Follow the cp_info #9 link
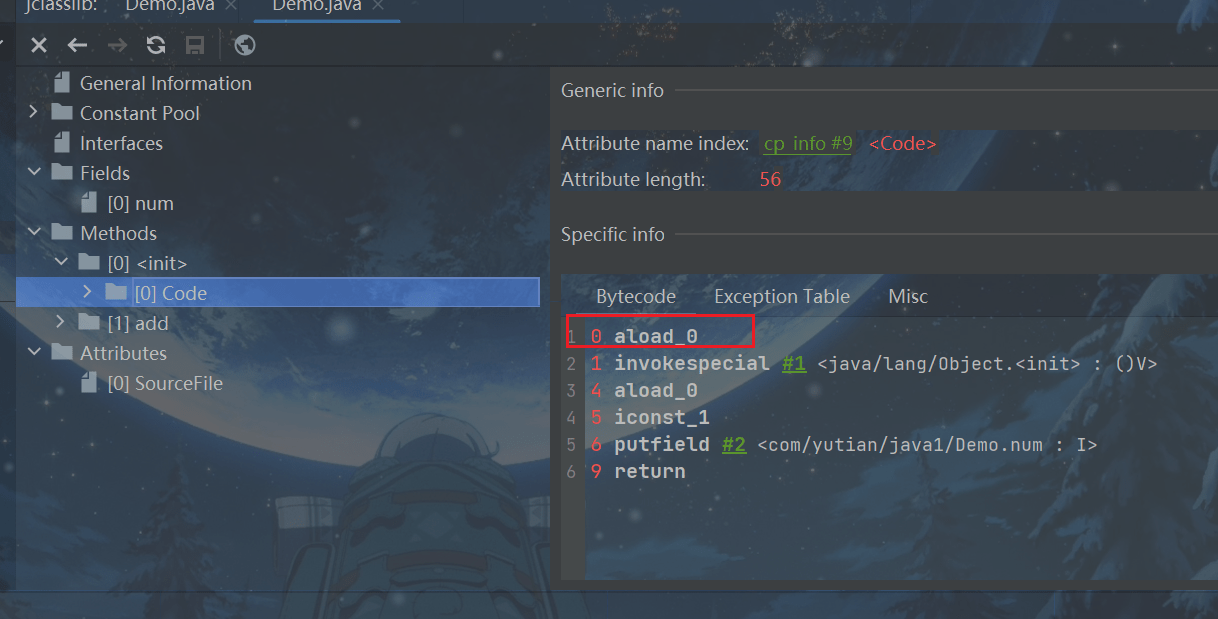The image size is (1218, 619). [x=807, y=144]
